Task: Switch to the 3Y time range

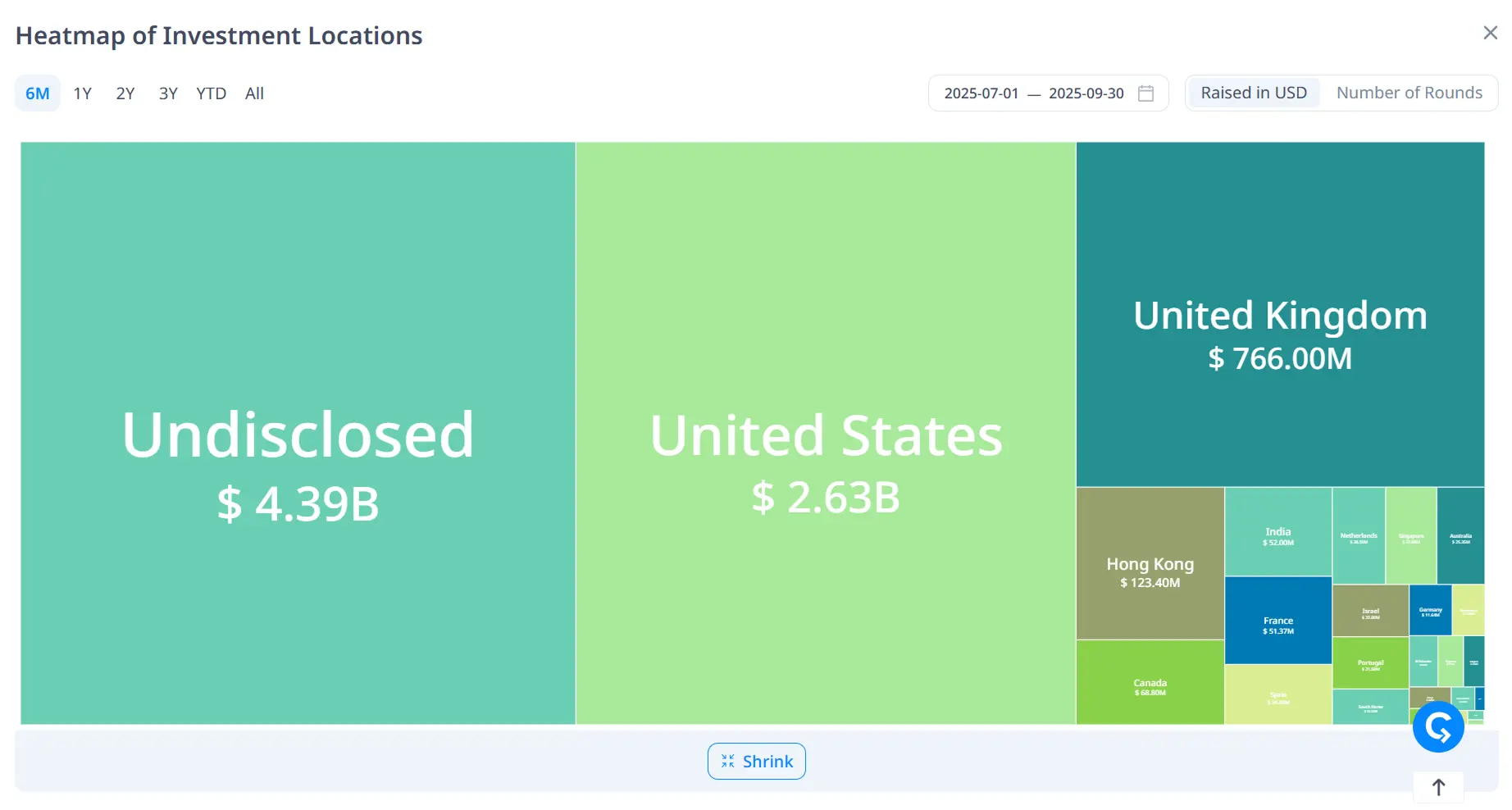Action: (168, 93)
